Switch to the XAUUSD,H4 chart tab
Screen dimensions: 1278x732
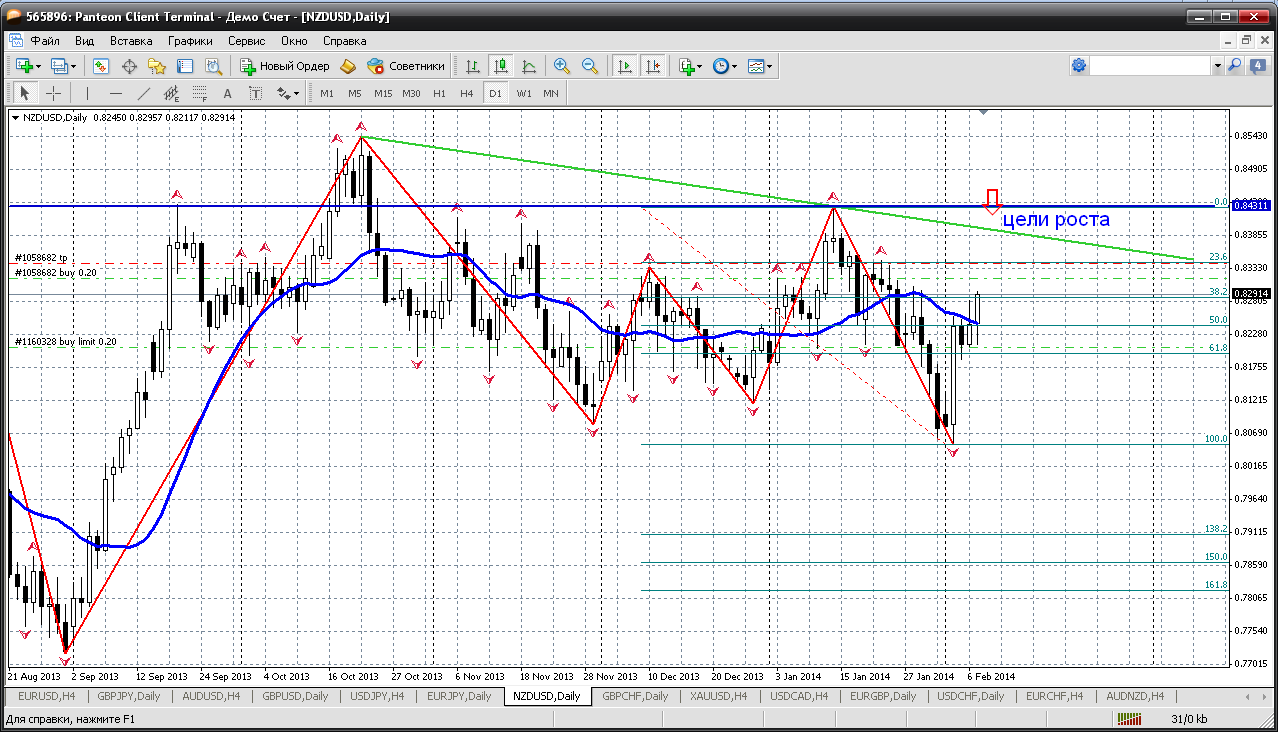pos(718,696)
